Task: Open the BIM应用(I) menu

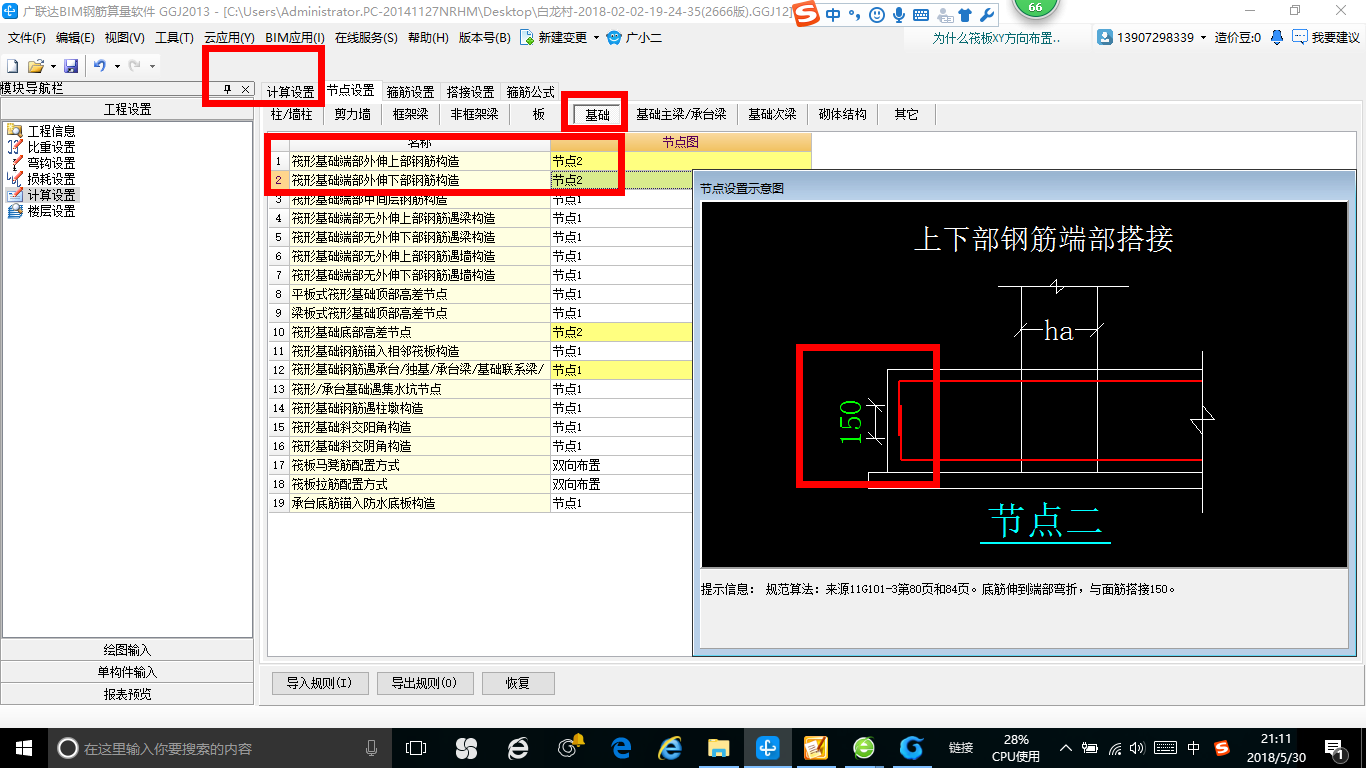Action: point(294,38)
